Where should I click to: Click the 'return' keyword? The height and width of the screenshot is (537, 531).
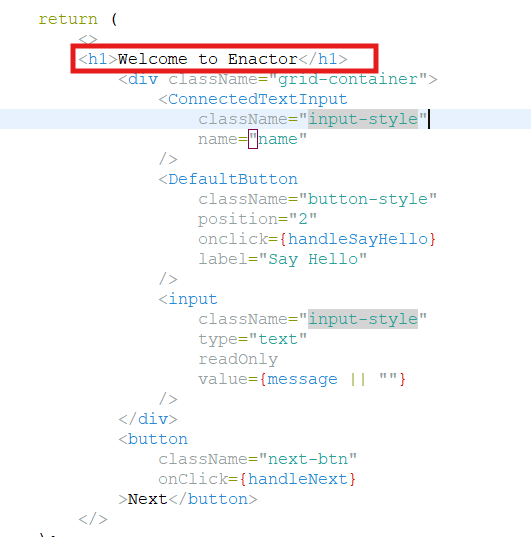[68, 19]
